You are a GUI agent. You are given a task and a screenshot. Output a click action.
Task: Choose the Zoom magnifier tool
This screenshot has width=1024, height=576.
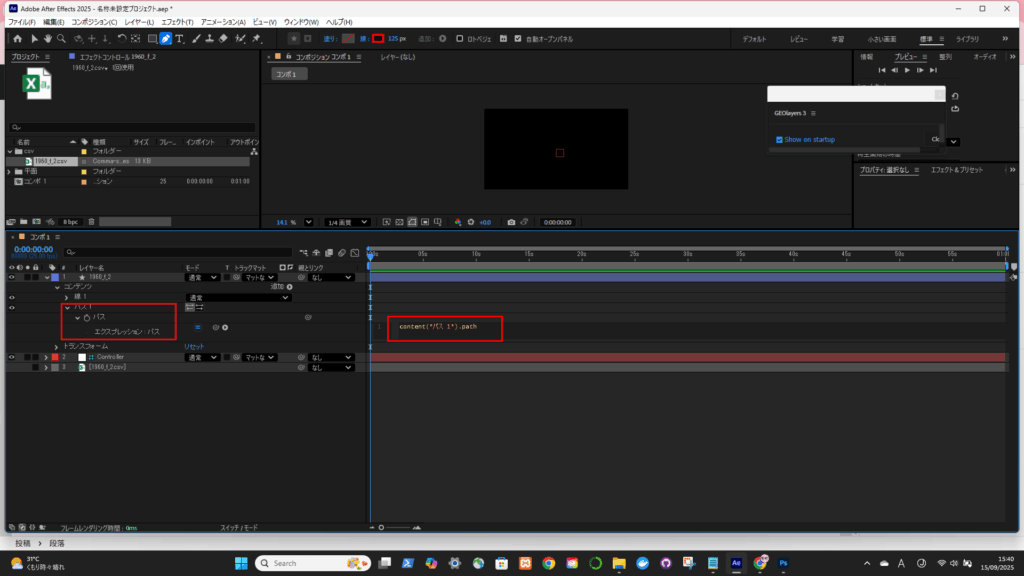62,39
